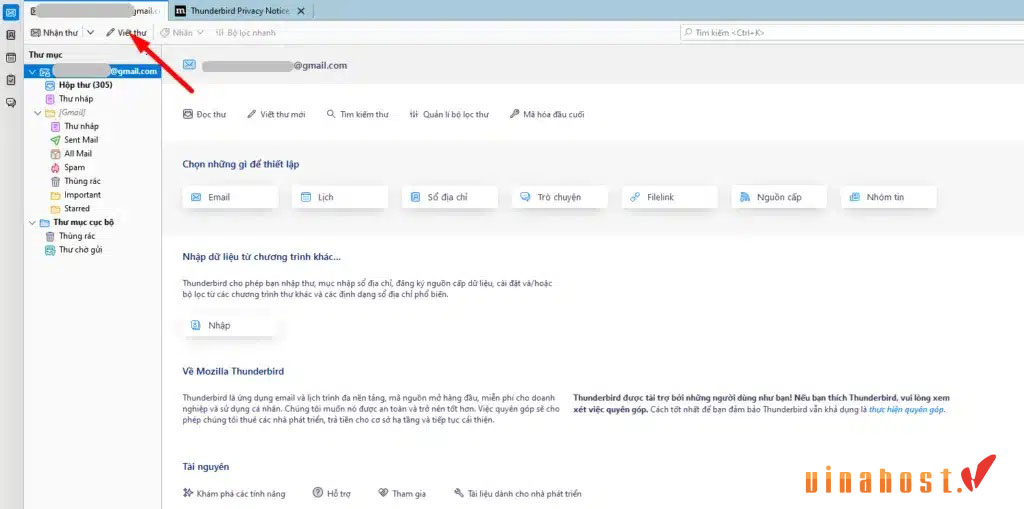Viewport: 1024px width, 509px height.
Task: Focus the Tìm kiếm search box
Action: click(x=850, y=33)
